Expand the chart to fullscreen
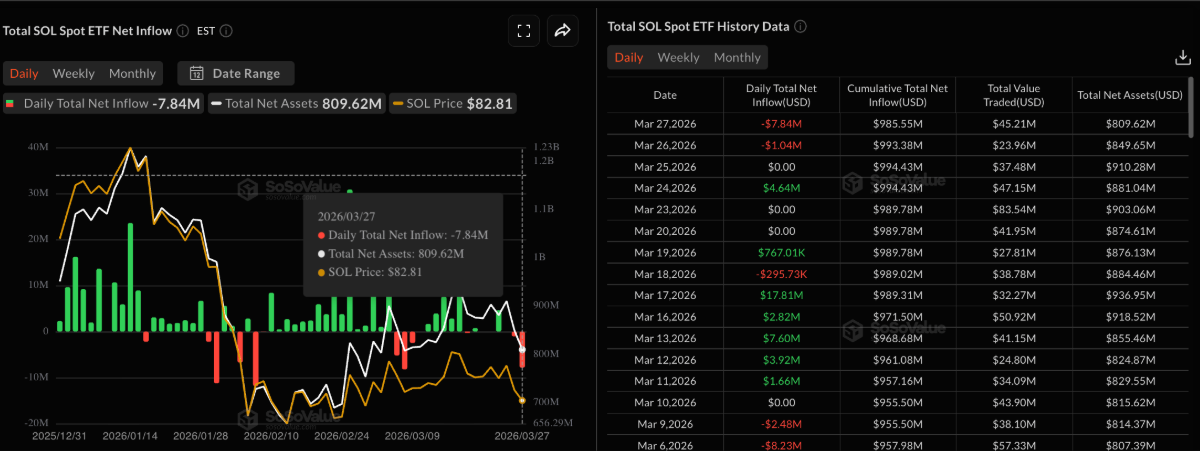 coord(523,31)
